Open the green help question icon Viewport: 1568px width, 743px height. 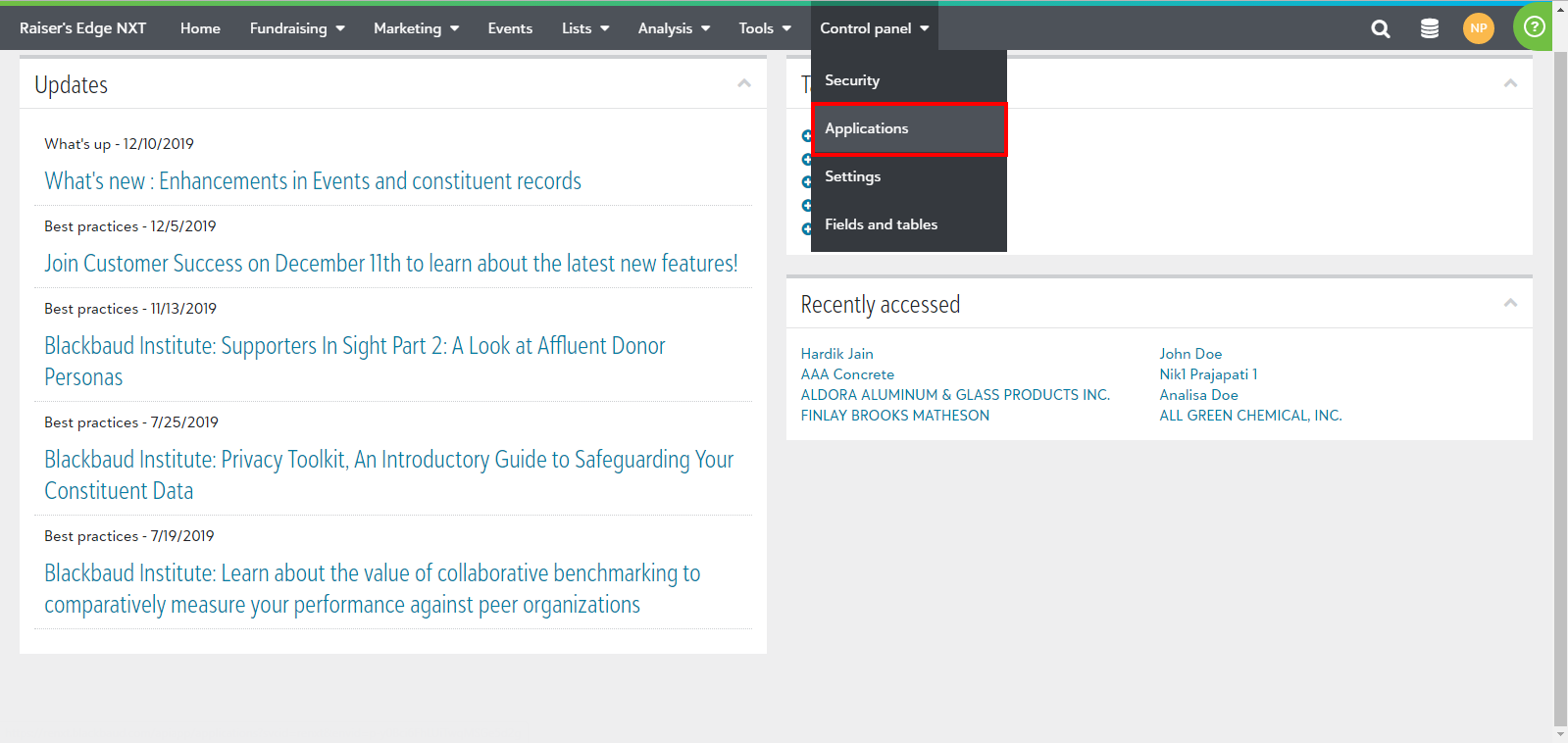pos(1535,26)
